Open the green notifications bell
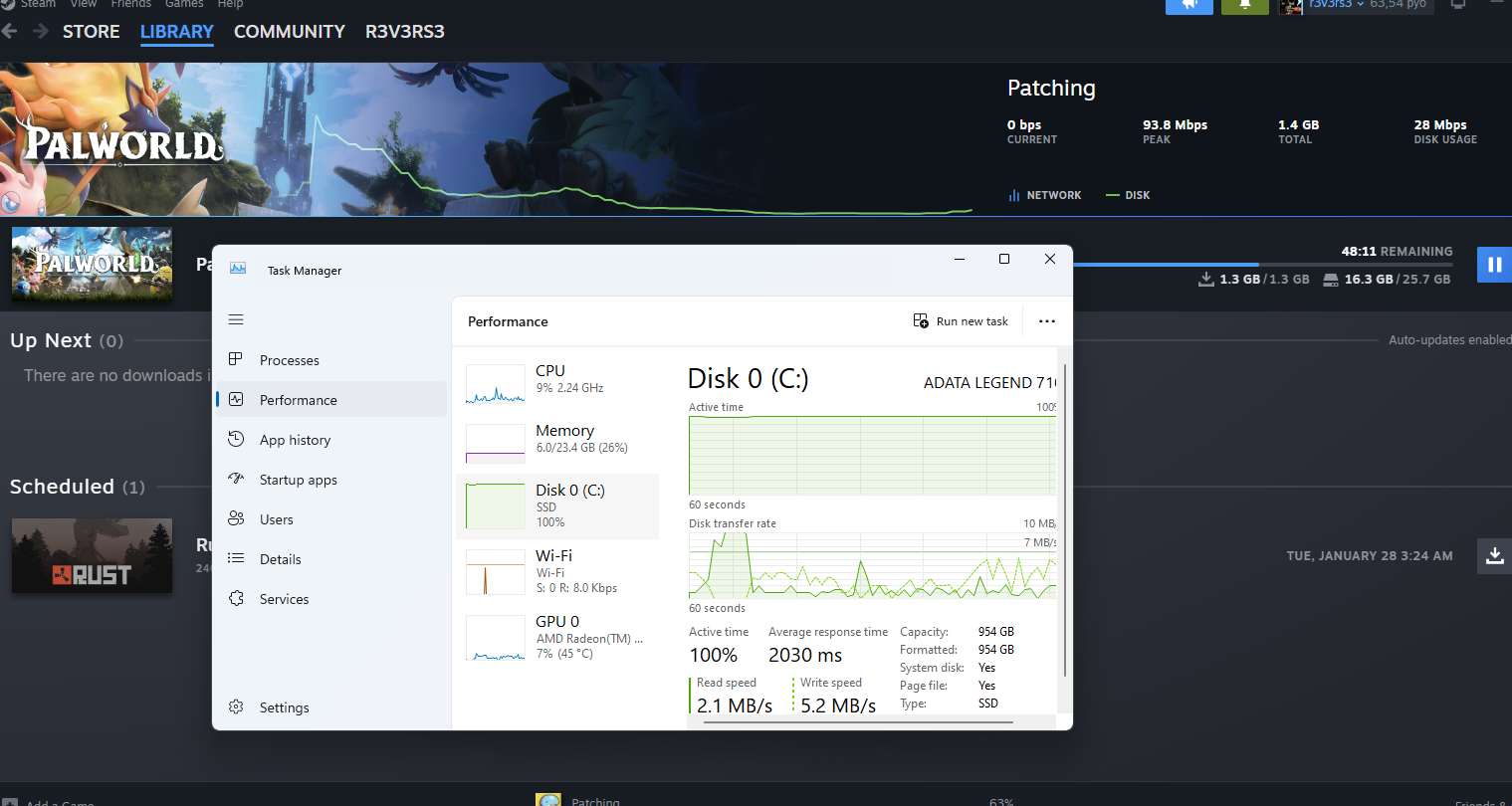This screenshot has width=1512, height=806. coord(1244,5)
